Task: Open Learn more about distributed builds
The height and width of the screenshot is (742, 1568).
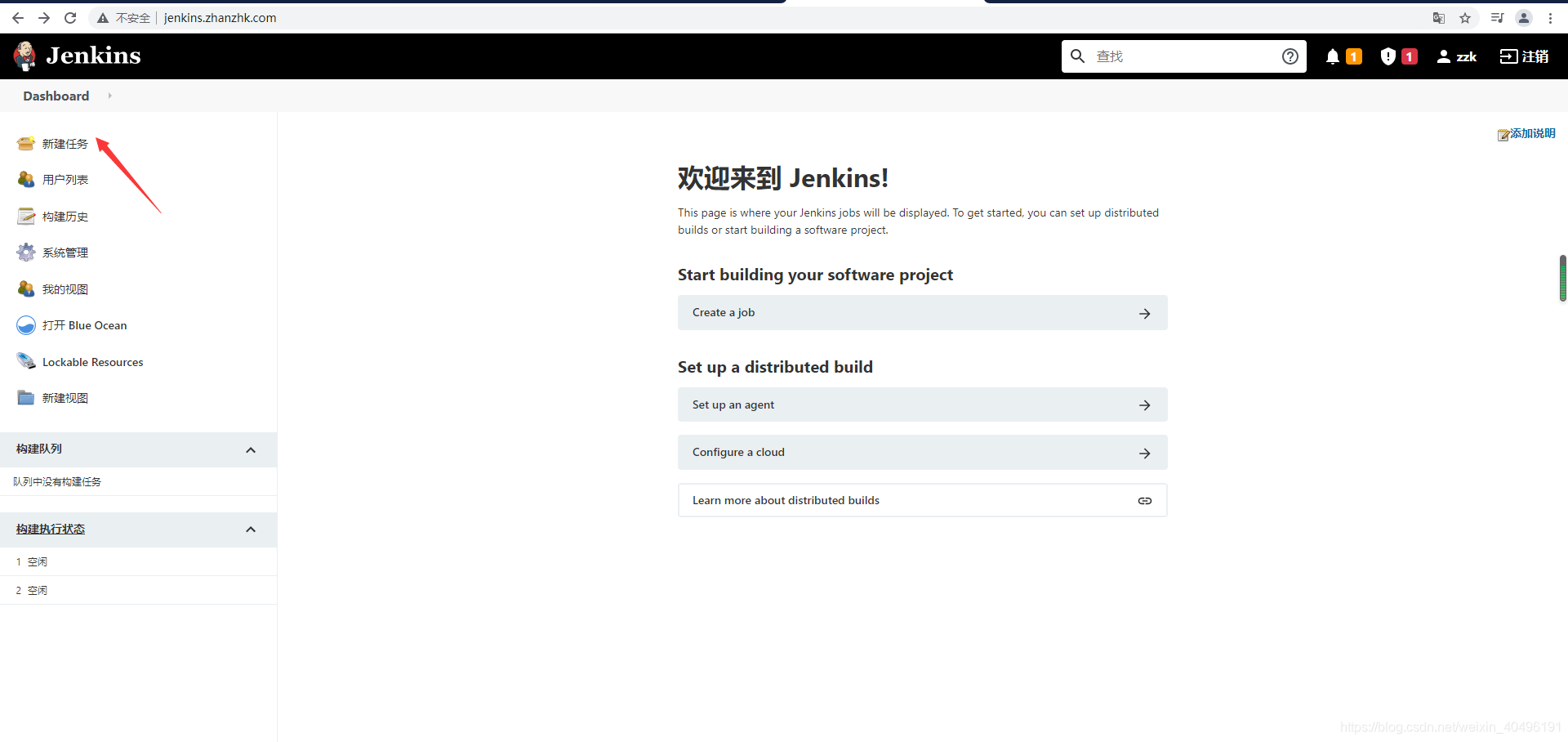Action: click(x=922, y=500)
